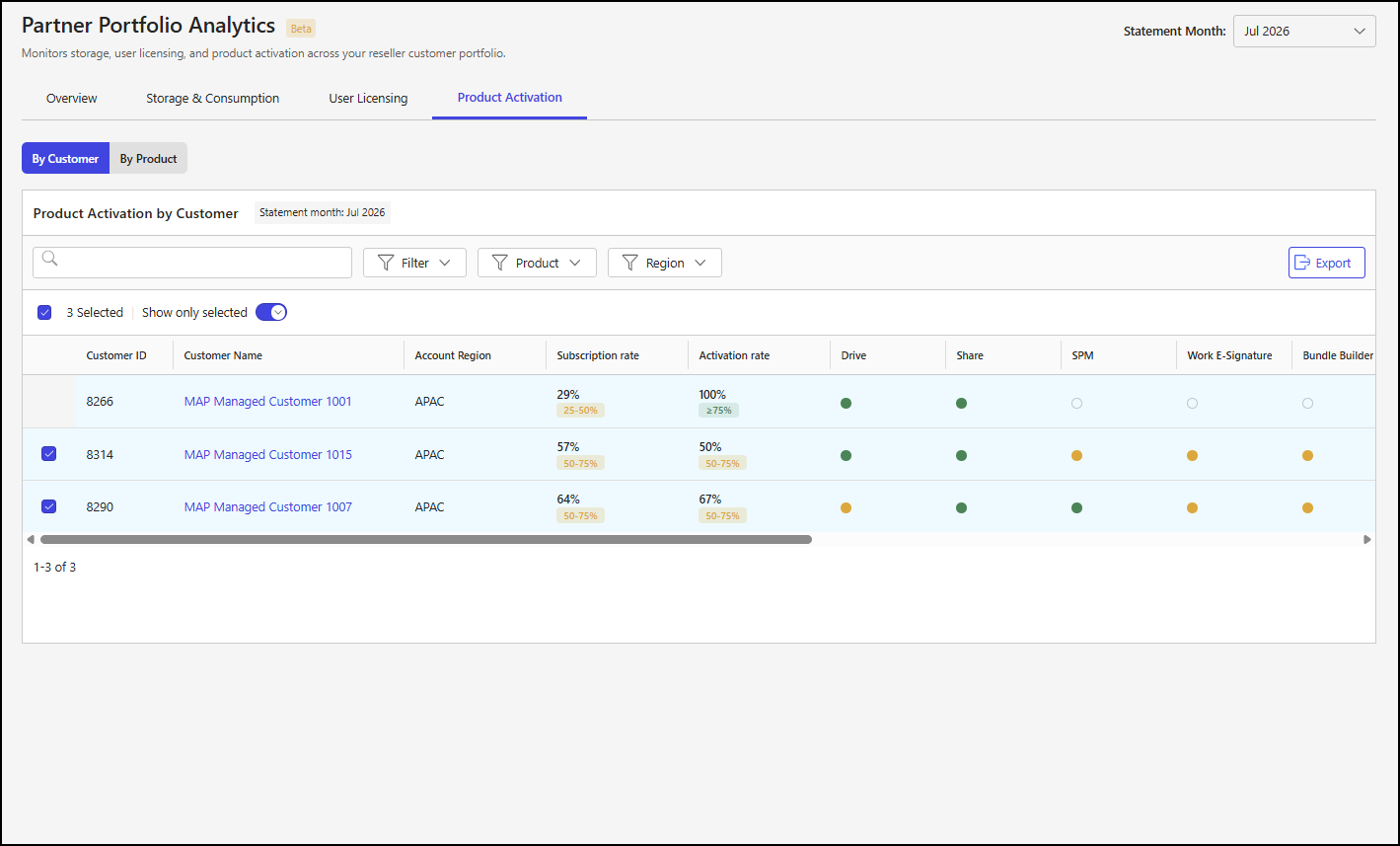This screenshot has height=846, width=1400.
Task: Open MAP Managed Customer 1015 link
Action: (x=267, y=454)
